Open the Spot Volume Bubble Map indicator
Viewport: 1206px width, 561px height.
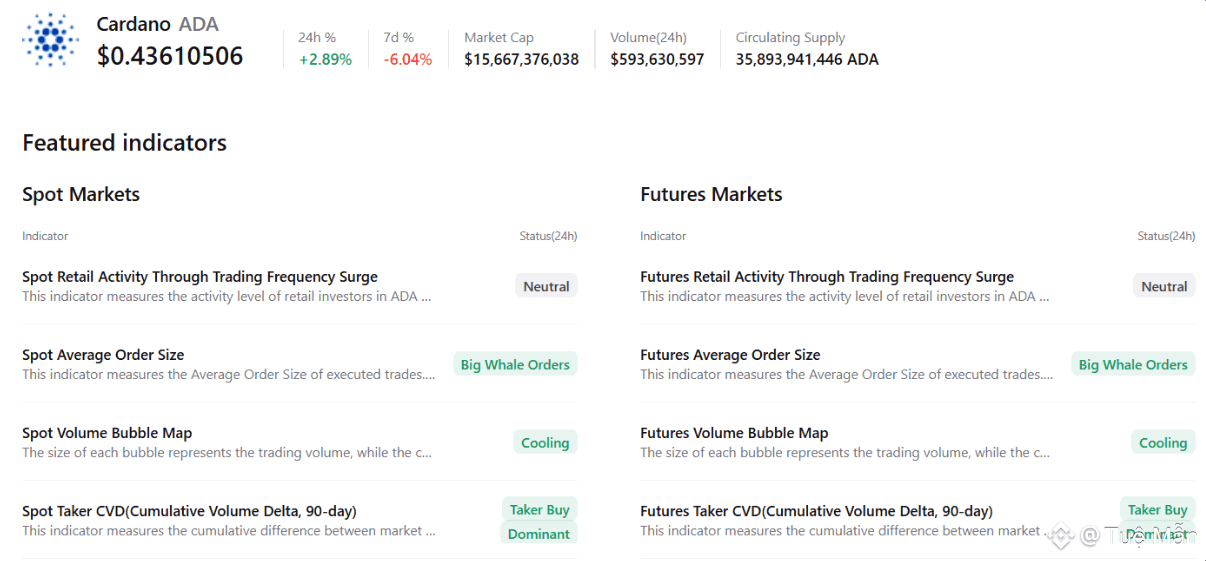pos(107,433)
